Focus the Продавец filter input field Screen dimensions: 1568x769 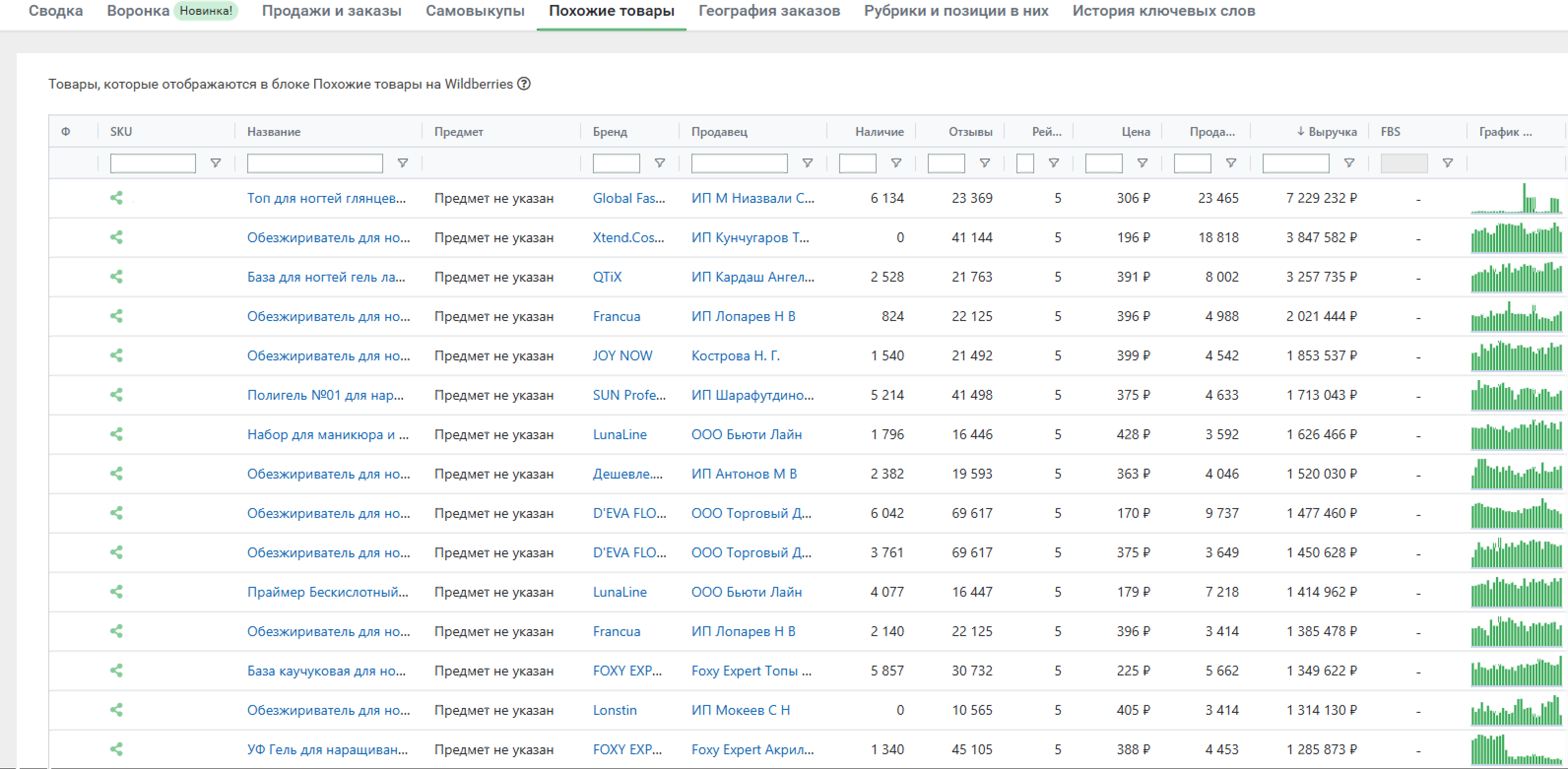point(739,163)
